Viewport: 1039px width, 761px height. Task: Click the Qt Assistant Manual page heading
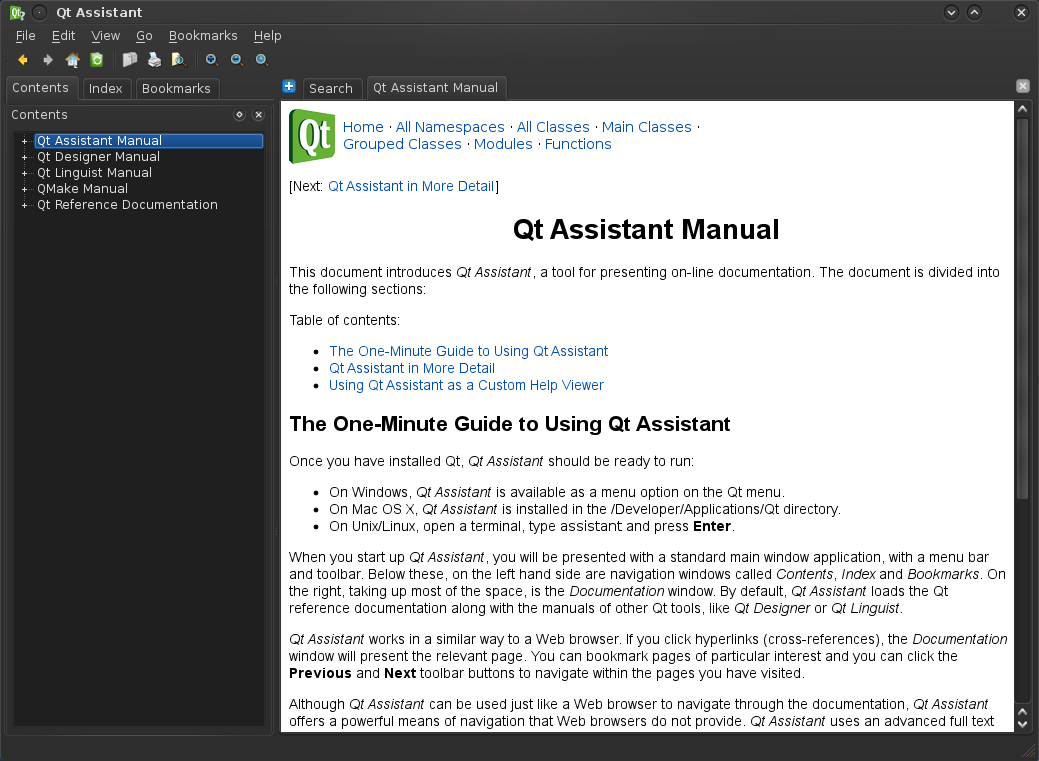(x=646, y=229)
